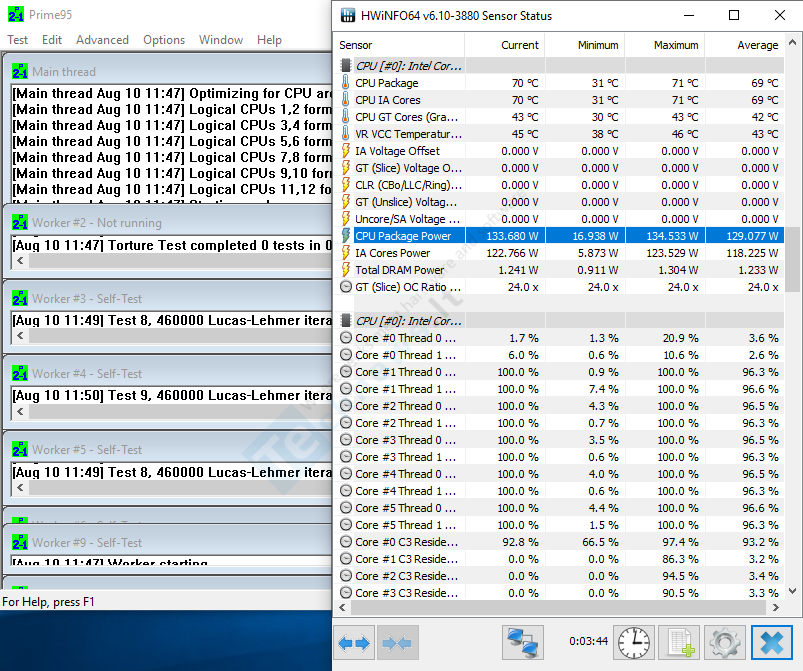Click the CPU GT Cores thermometer icon

[346, 116]
